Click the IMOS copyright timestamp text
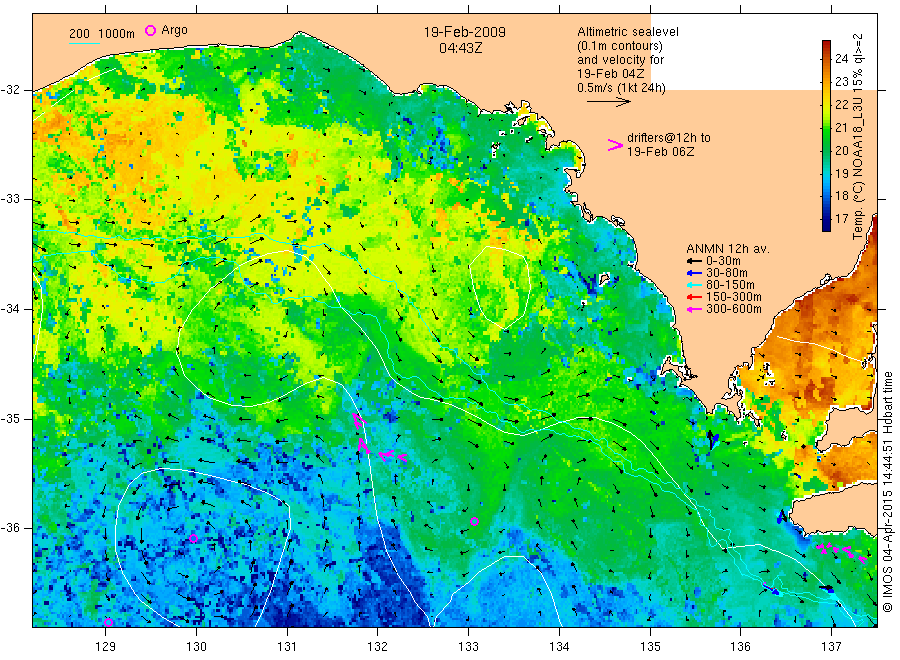 pyautogui.click(x=888, y=491)
